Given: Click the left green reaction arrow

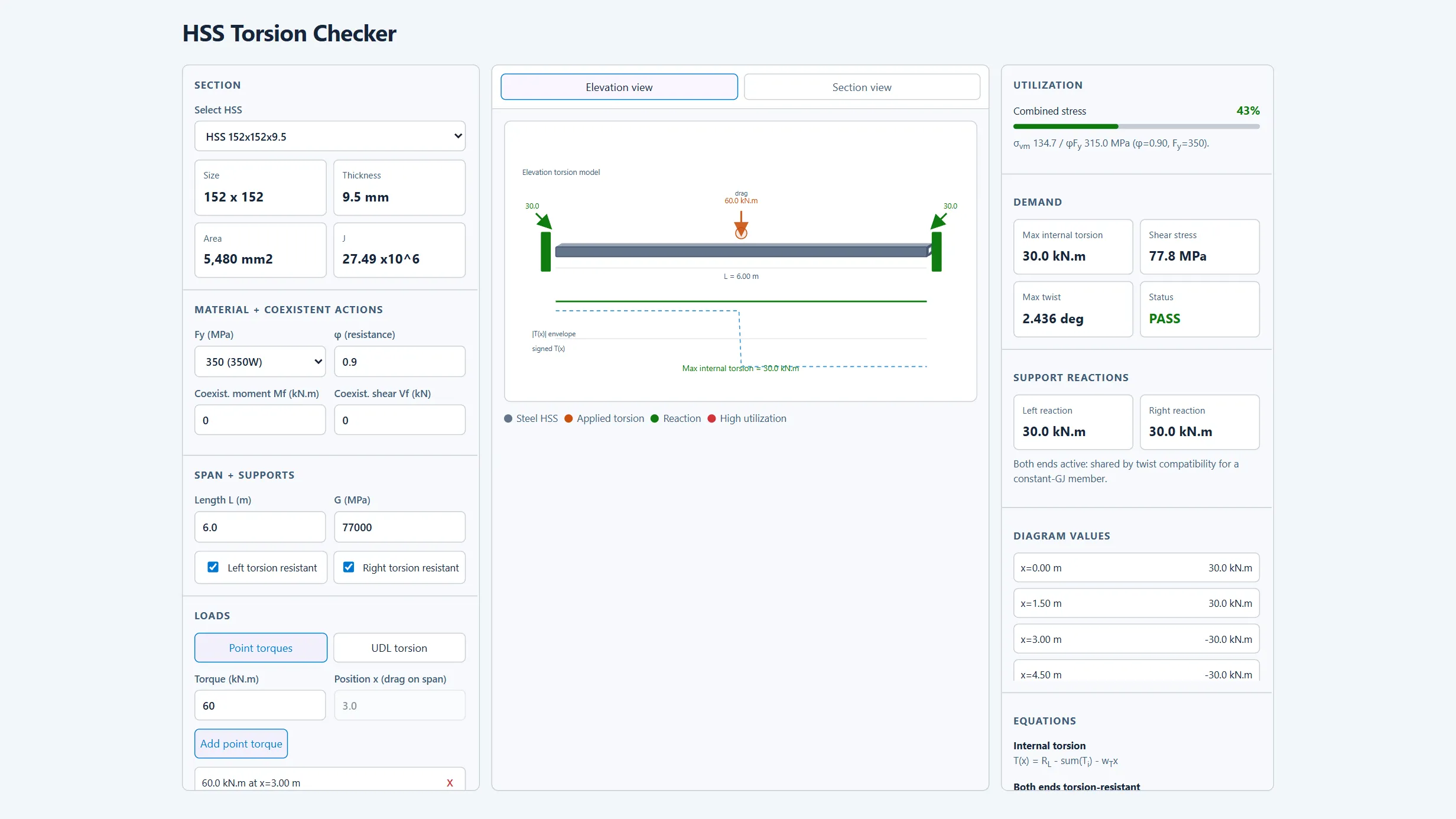Looking at the screenshot, I should (543, 220).
